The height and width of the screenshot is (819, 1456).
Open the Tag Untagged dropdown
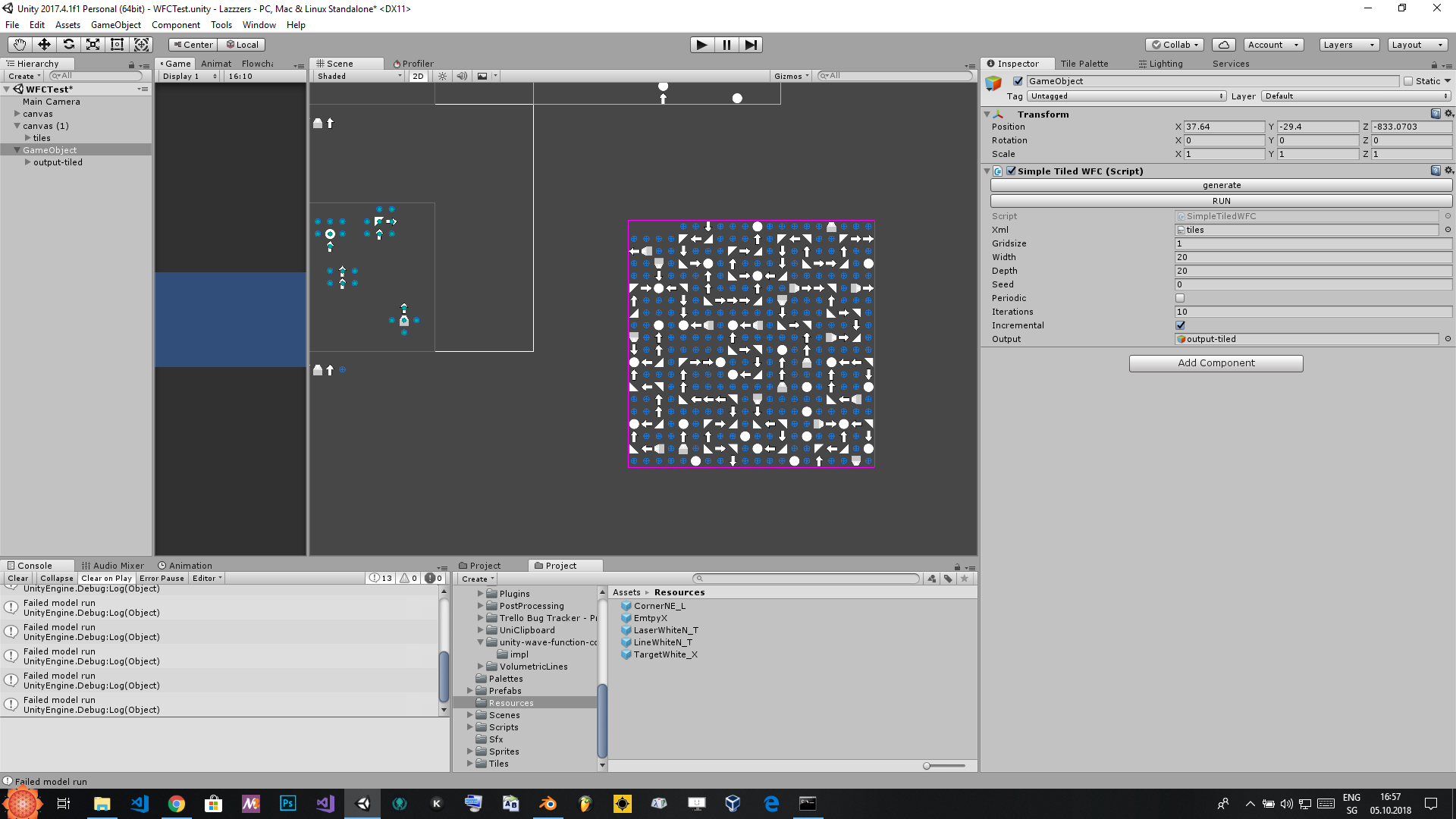click(x=1126, y=96)
